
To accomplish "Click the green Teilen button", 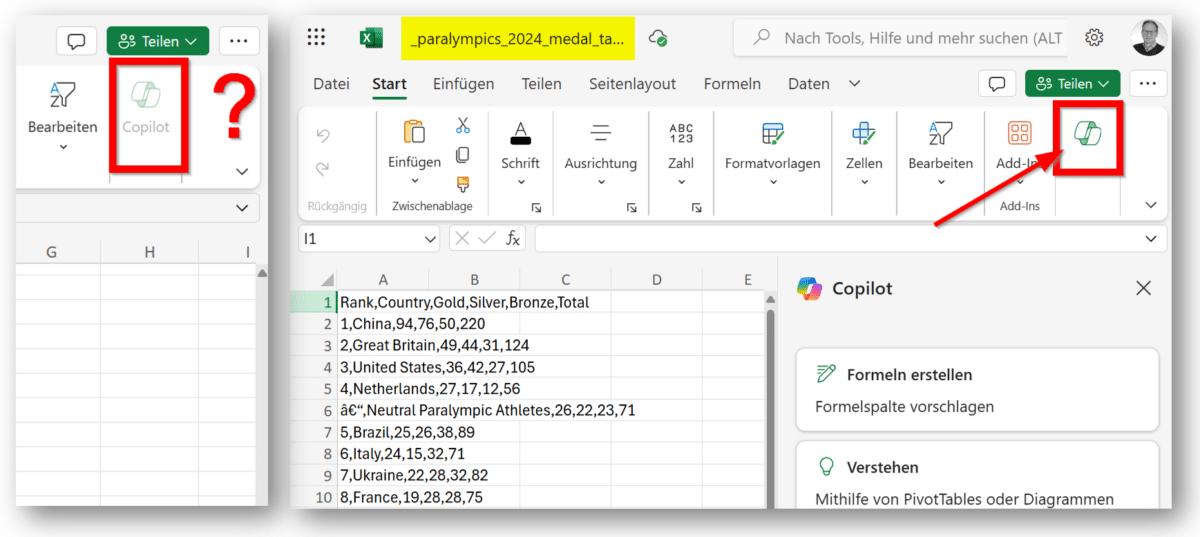I will point(1072,84).
